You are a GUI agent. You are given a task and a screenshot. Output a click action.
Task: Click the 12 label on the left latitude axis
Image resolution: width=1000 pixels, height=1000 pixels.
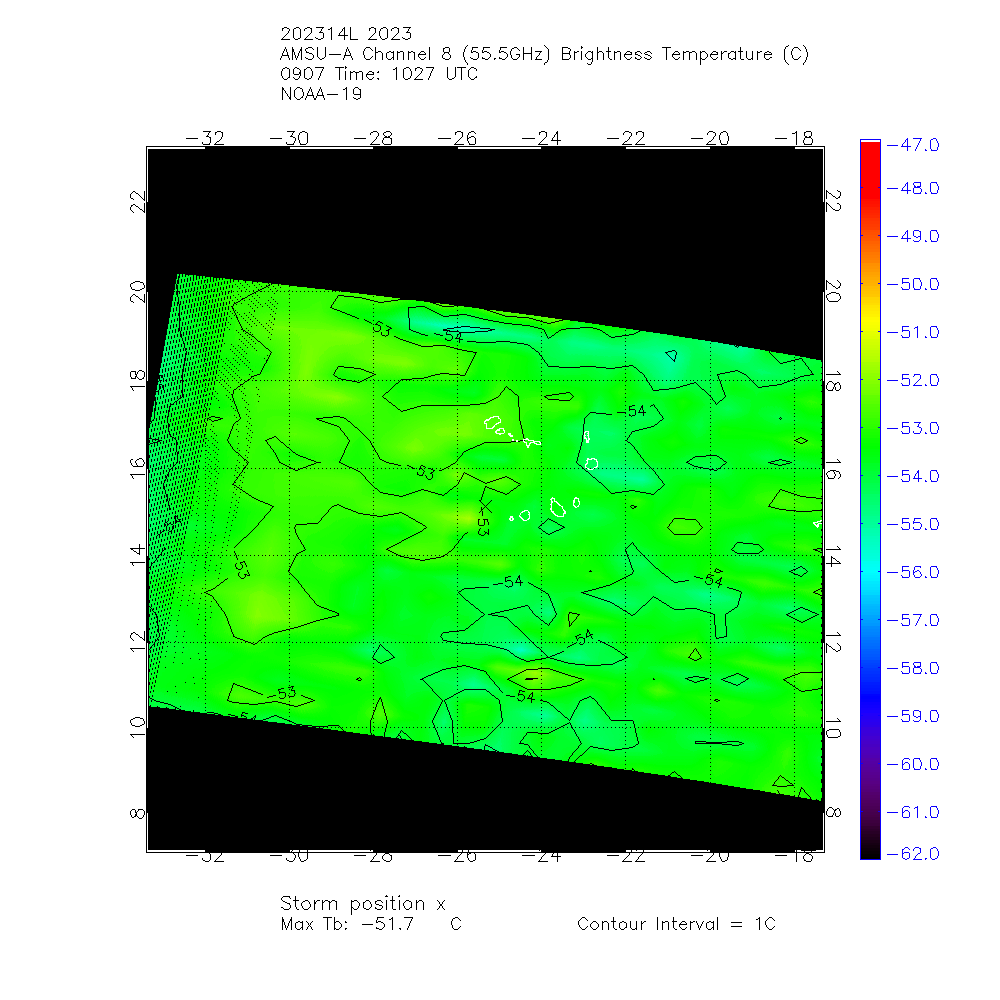pyautogui.click(x=138, y=642)
